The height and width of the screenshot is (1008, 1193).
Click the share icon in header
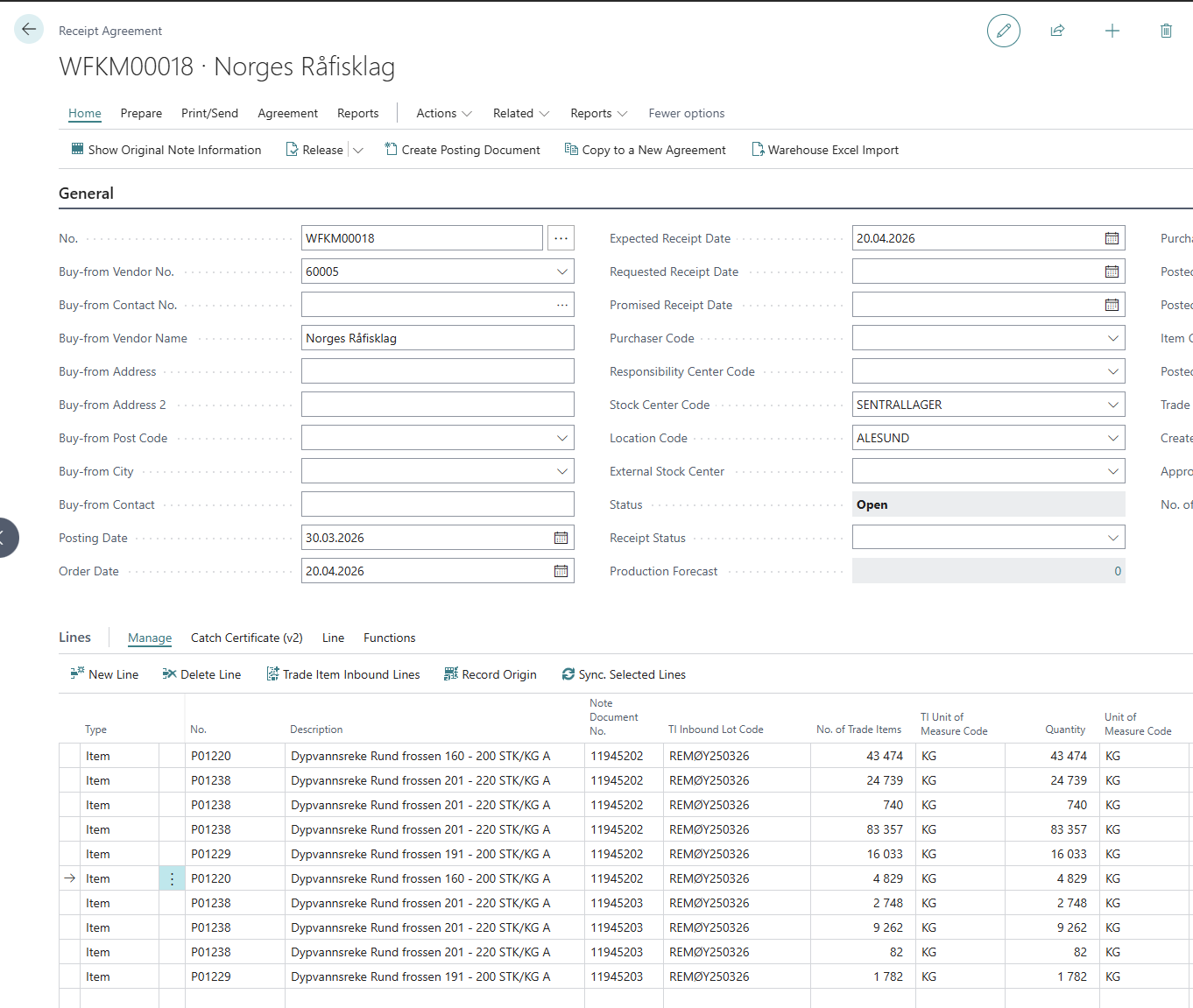[1057, 31]
